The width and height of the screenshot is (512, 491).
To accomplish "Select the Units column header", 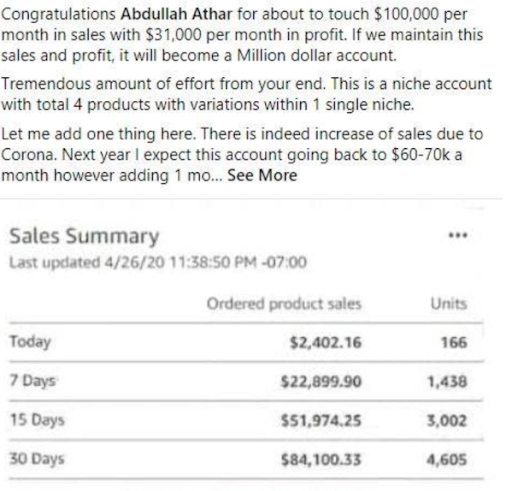I will [449, 304].
